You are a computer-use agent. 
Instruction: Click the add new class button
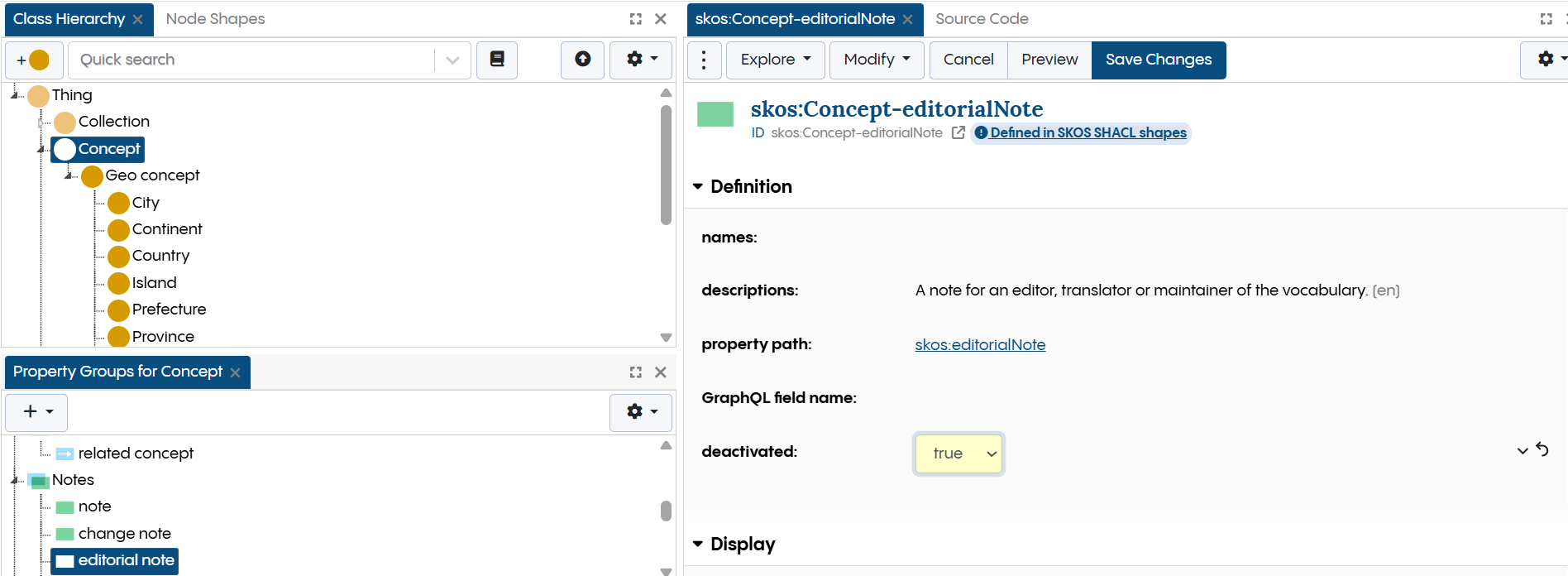(x=33, y=60)
